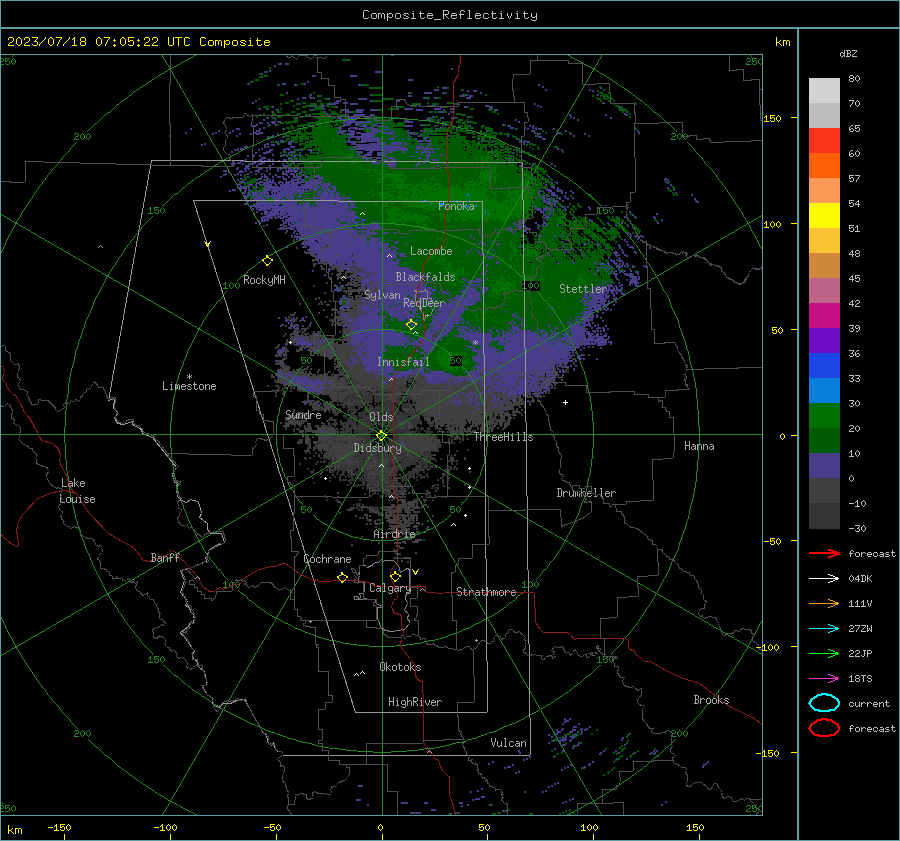Click the Sundre city label
Screen dimensions: 900x841
pyautogui.click(x=303, y=414)
